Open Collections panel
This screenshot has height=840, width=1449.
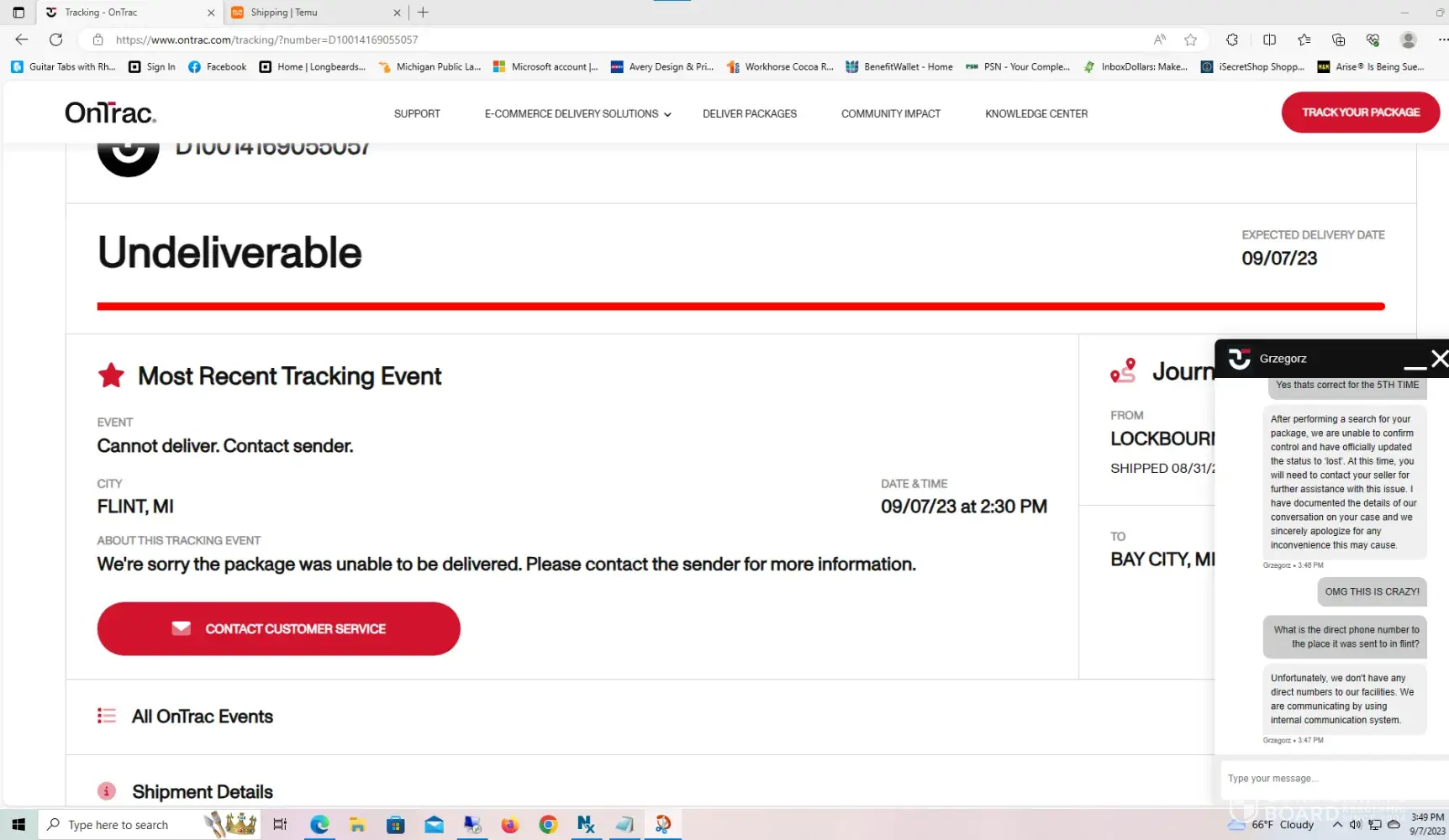pyautogui.click(x=1339, y=39)
